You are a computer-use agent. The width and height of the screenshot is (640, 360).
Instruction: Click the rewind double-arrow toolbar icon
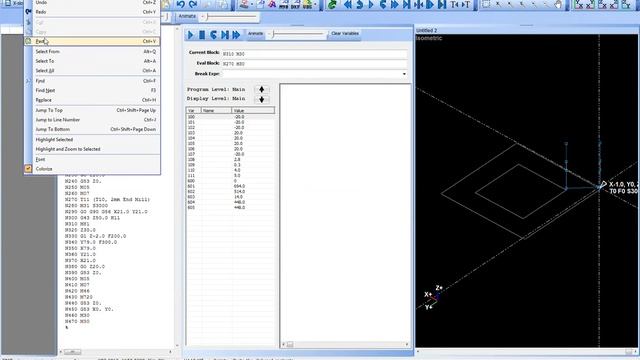pyautogui.click(x=347, y=4)
